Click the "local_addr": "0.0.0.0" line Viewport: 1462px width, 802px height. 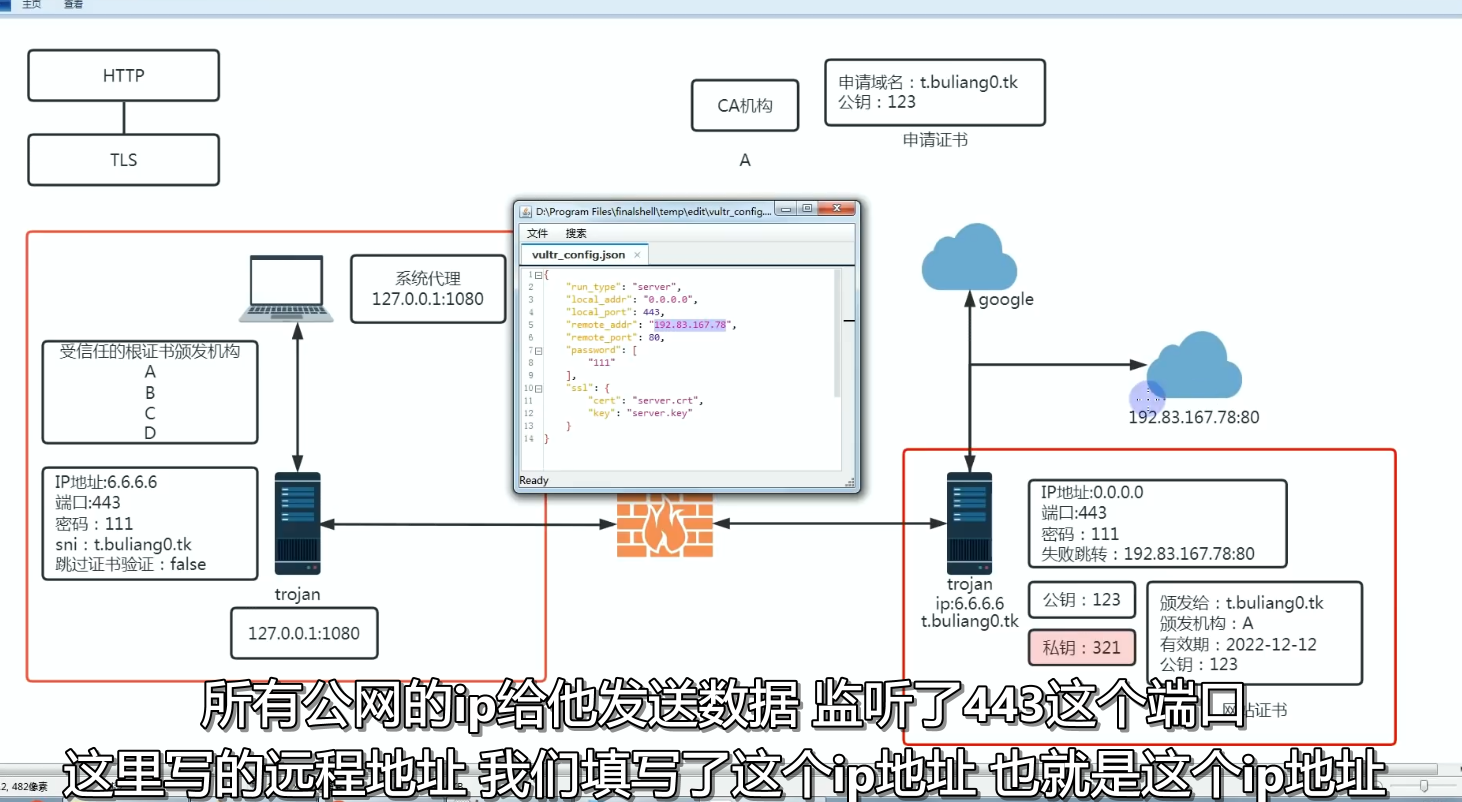pyautogui.click(x=630, y=299)
